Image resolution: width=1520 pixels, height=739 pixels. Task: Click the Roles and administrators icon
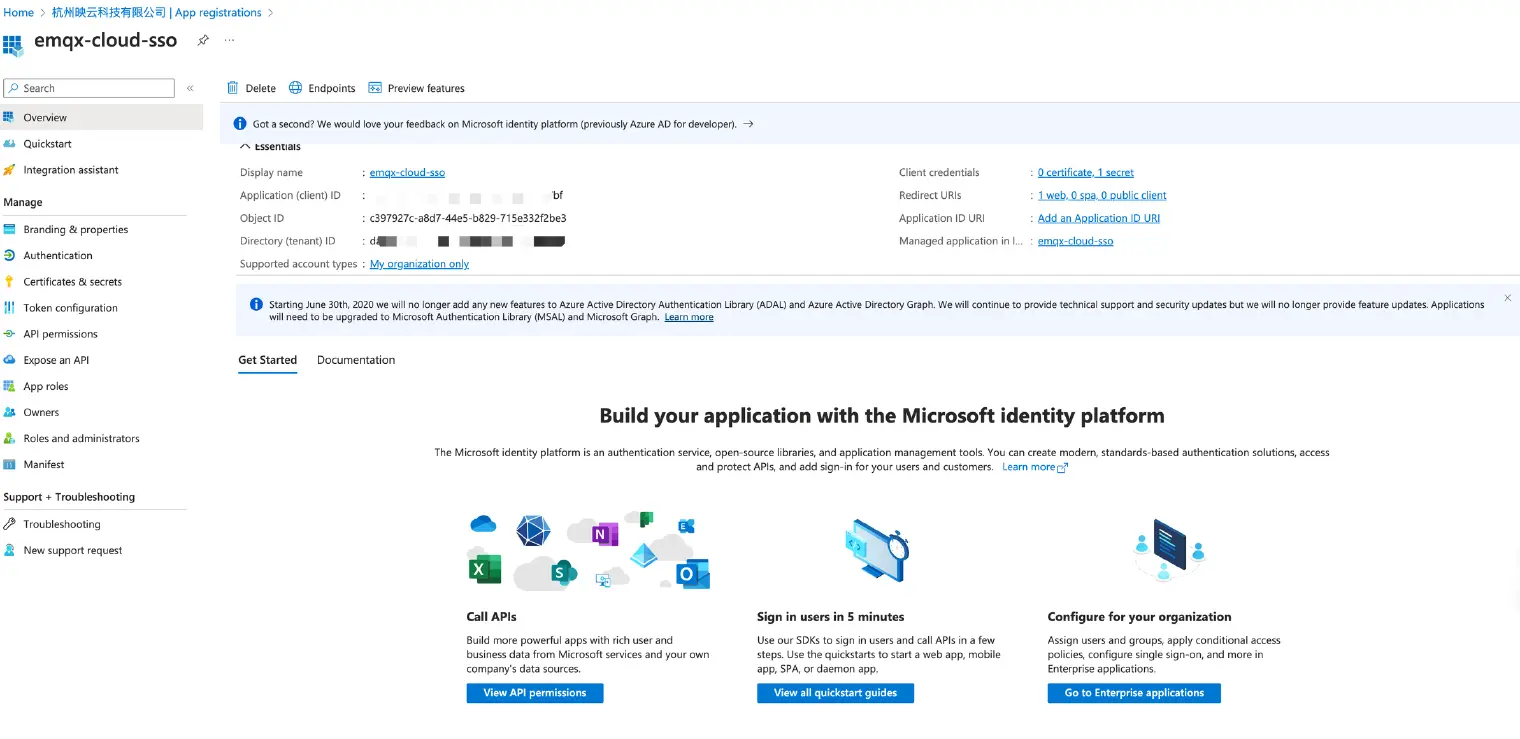[9, 438]
